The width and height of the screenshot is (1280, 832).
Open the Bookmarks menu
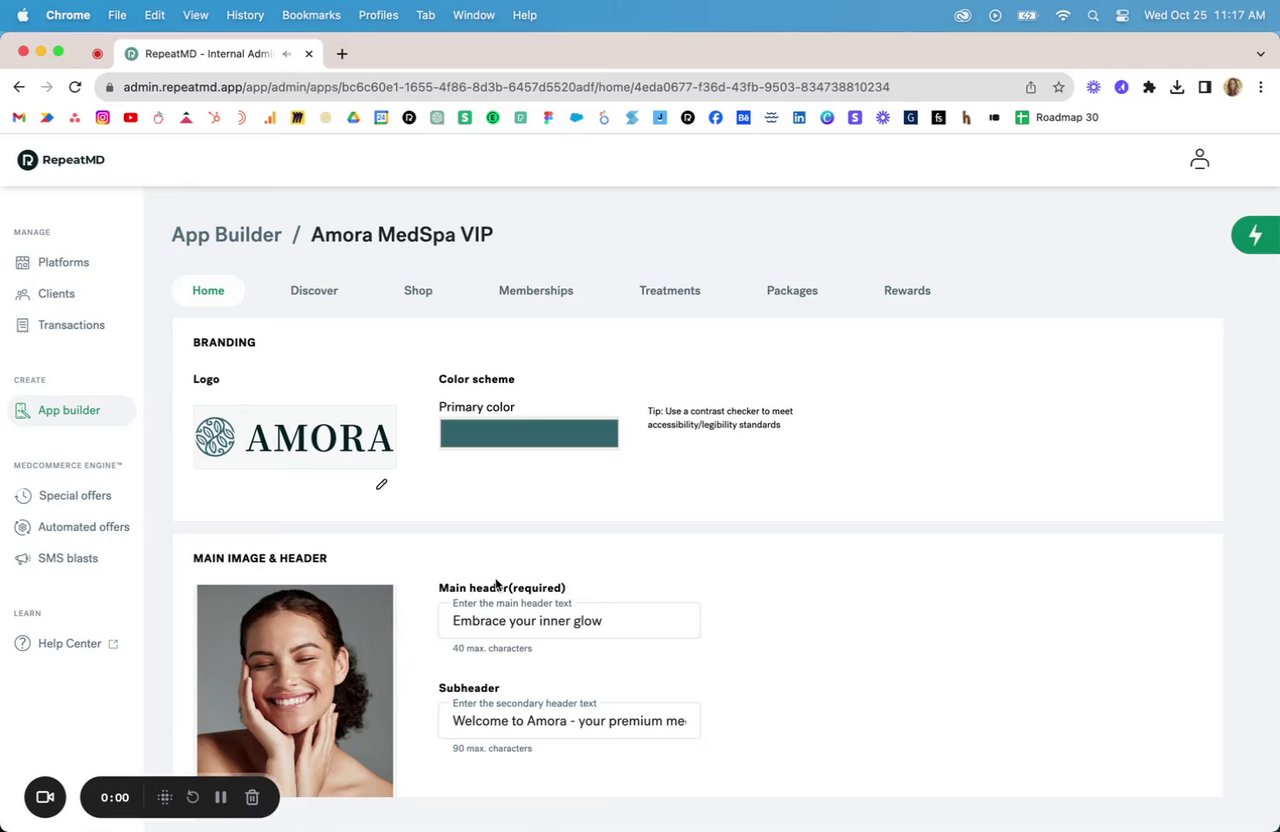[311, 15]
